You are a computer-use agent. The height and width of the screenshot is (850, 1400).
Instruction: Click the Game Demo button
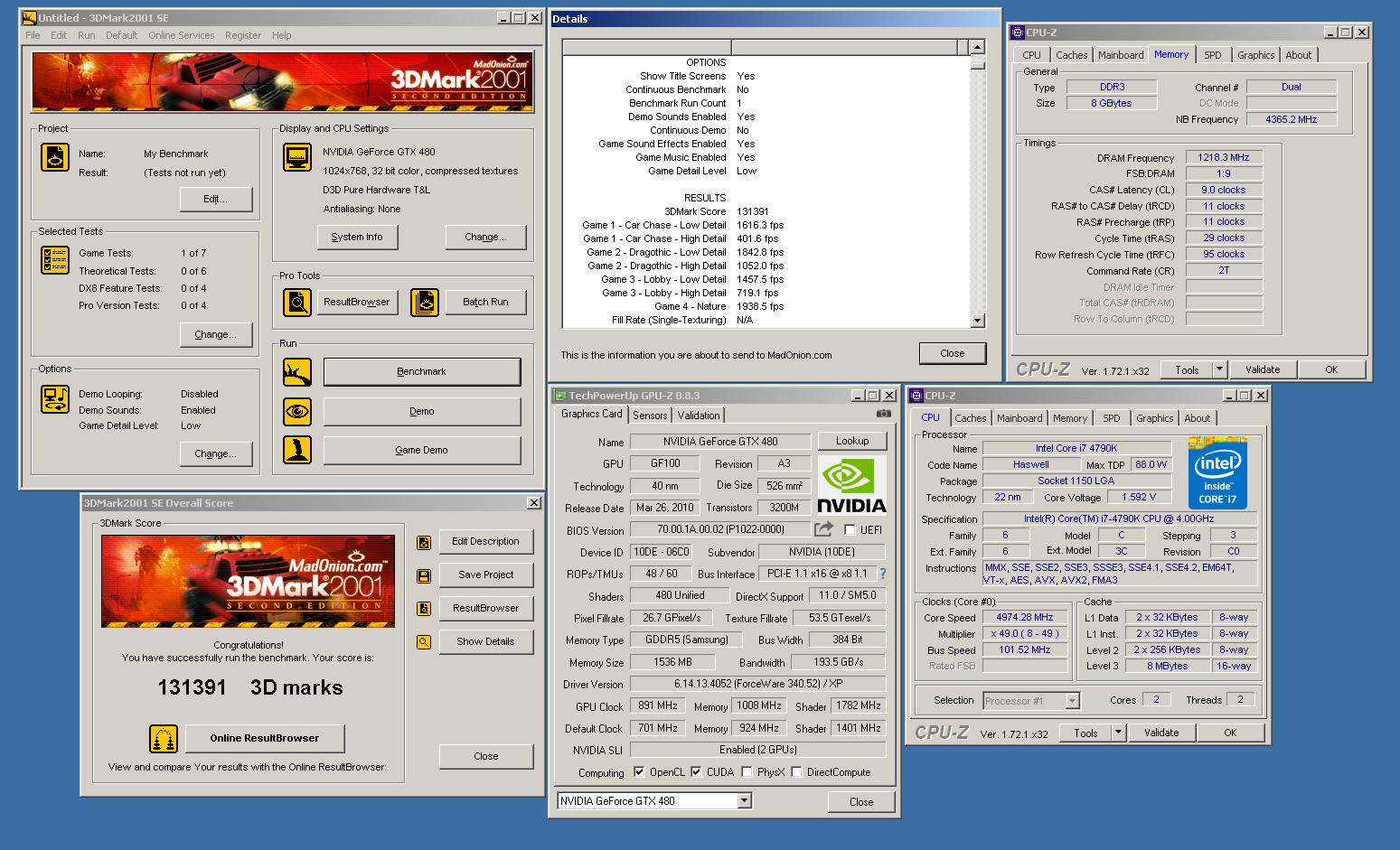click(x=422, y=450)
